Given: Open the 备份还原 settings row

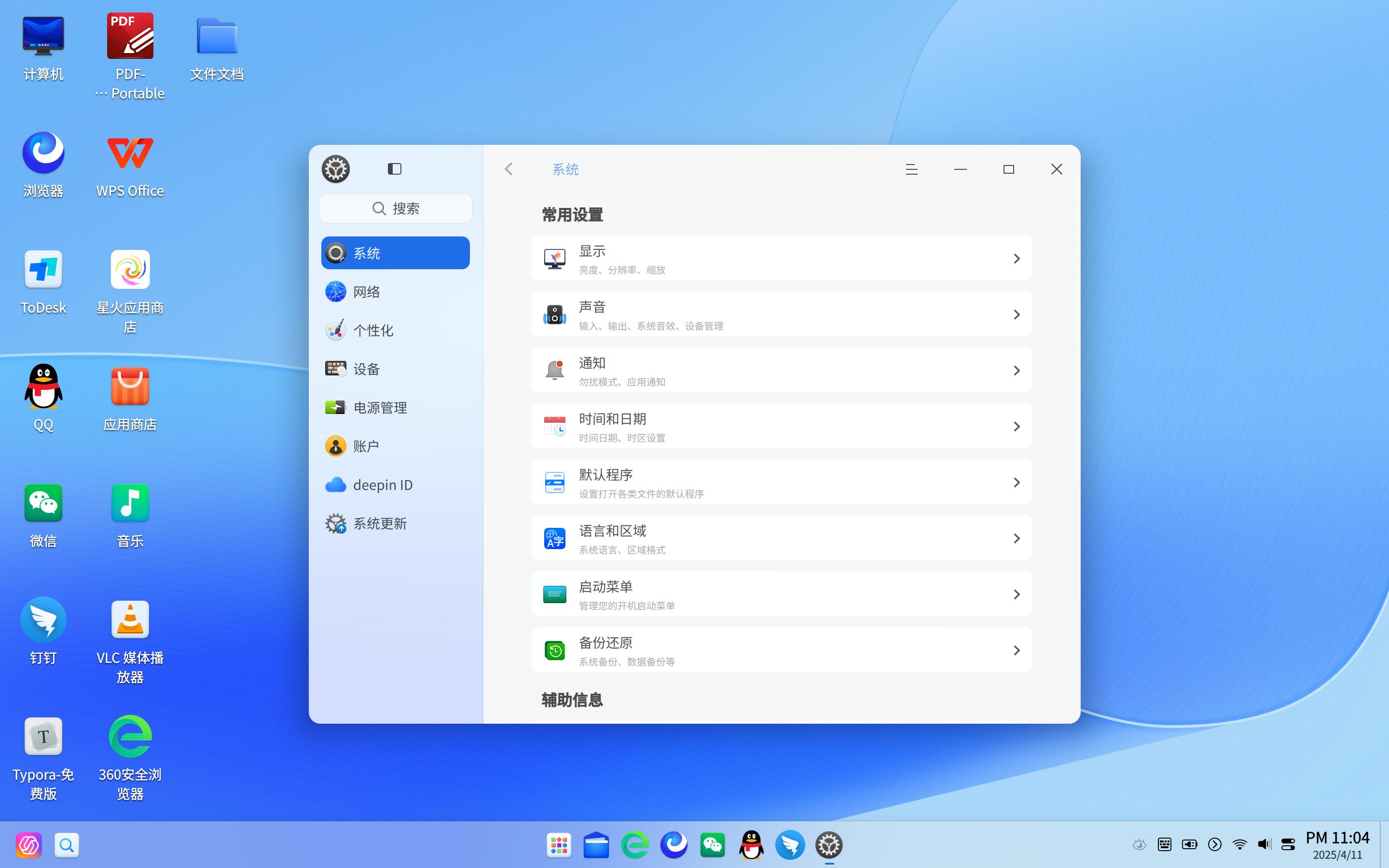Looking at the screenshot, I should [782, 650].
